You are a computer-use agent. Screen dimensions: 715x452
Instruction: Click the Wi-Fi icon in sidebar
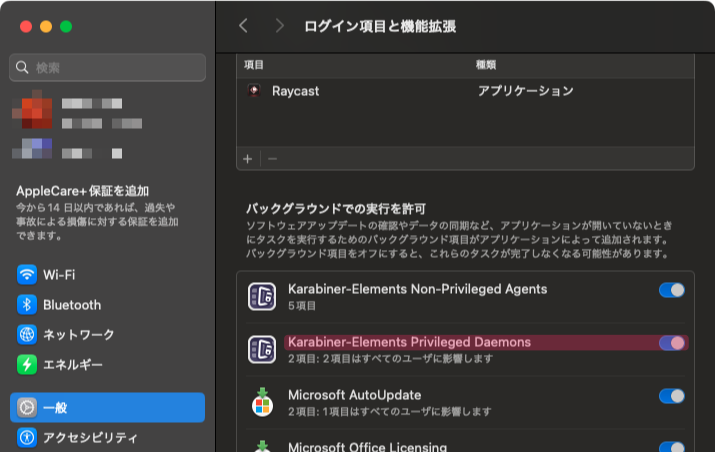(27, 275)
